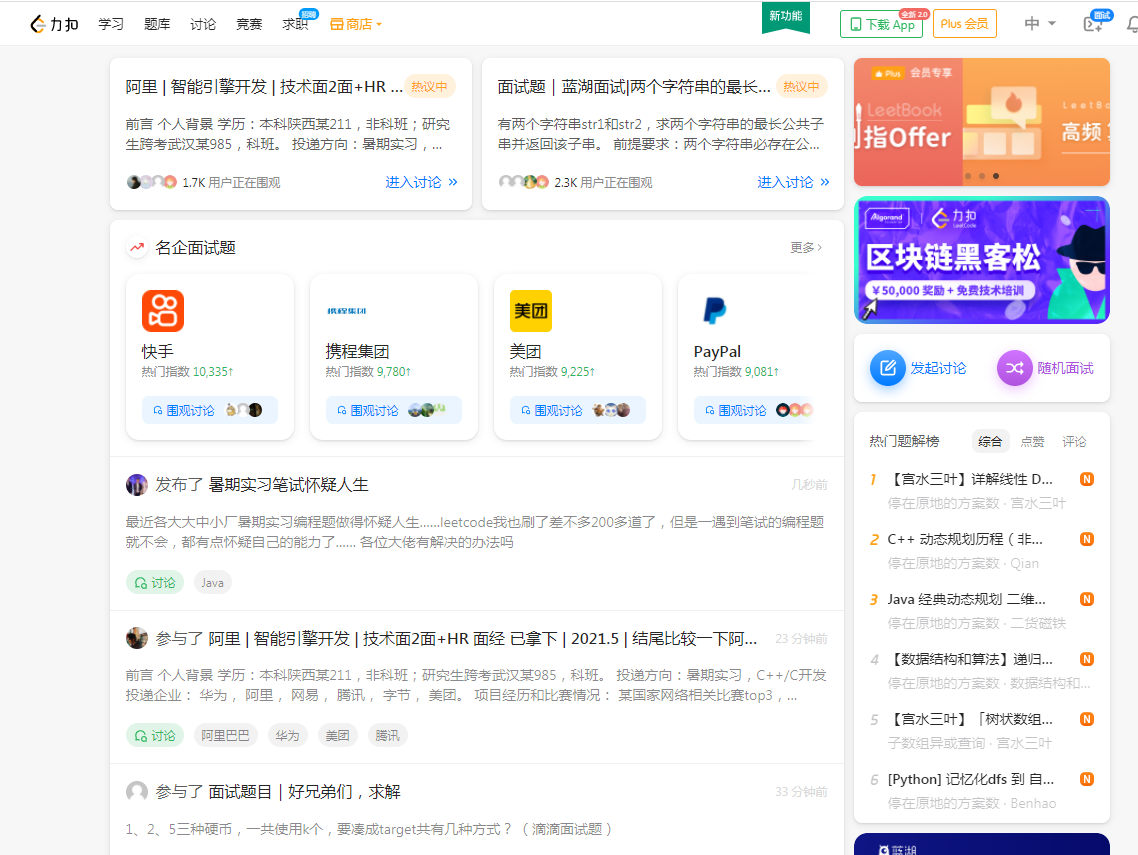
Task: Click avatar of 好兄弟们，求解 post author
Action: tap(136, 792)
